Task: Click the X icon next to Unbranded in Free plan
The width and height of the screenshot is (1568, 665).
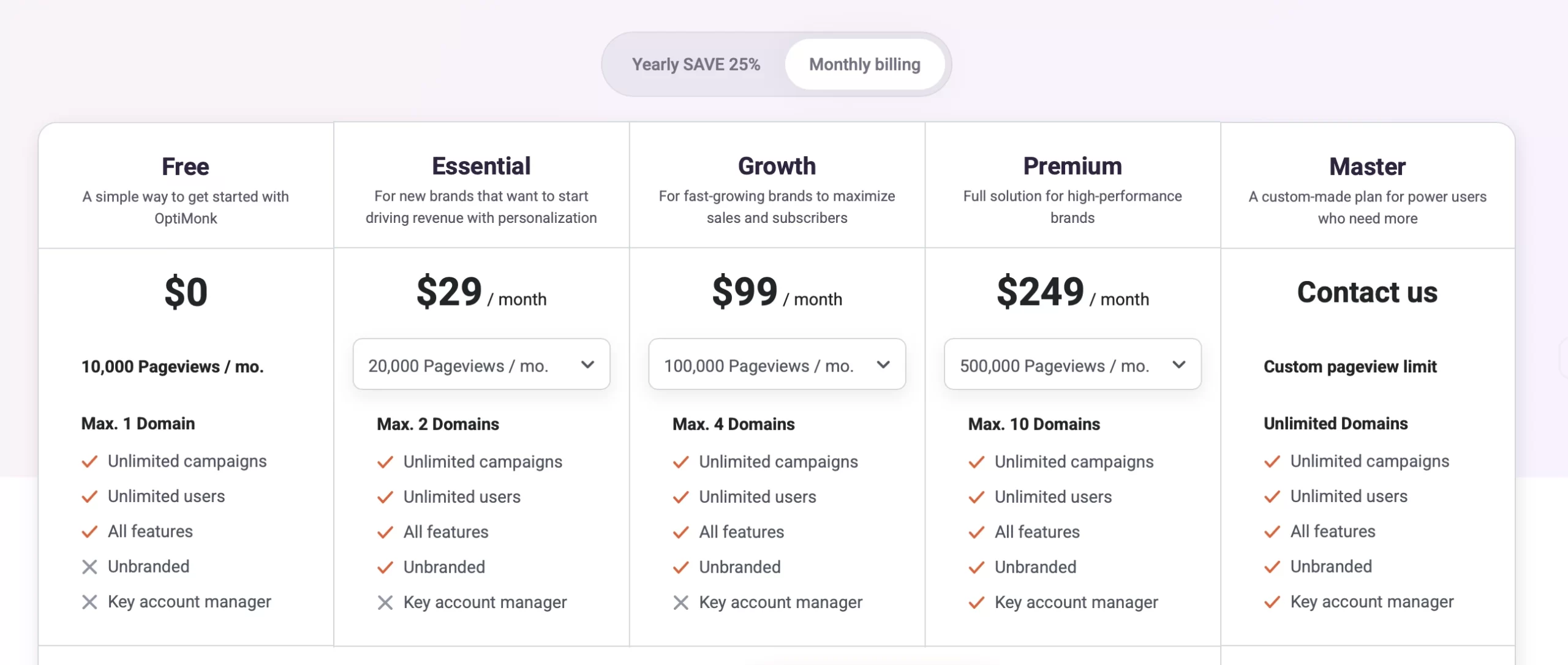Action: pyautogui.click(x=89, y=566)
